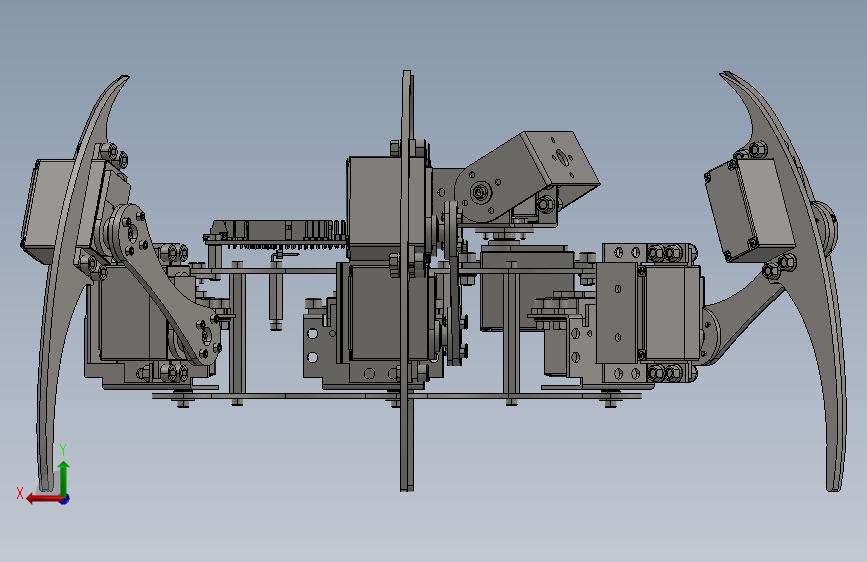Select the bottom base plate of the chassis
The width and height of the screenshot is (867, 562).
tap(397, 396)
